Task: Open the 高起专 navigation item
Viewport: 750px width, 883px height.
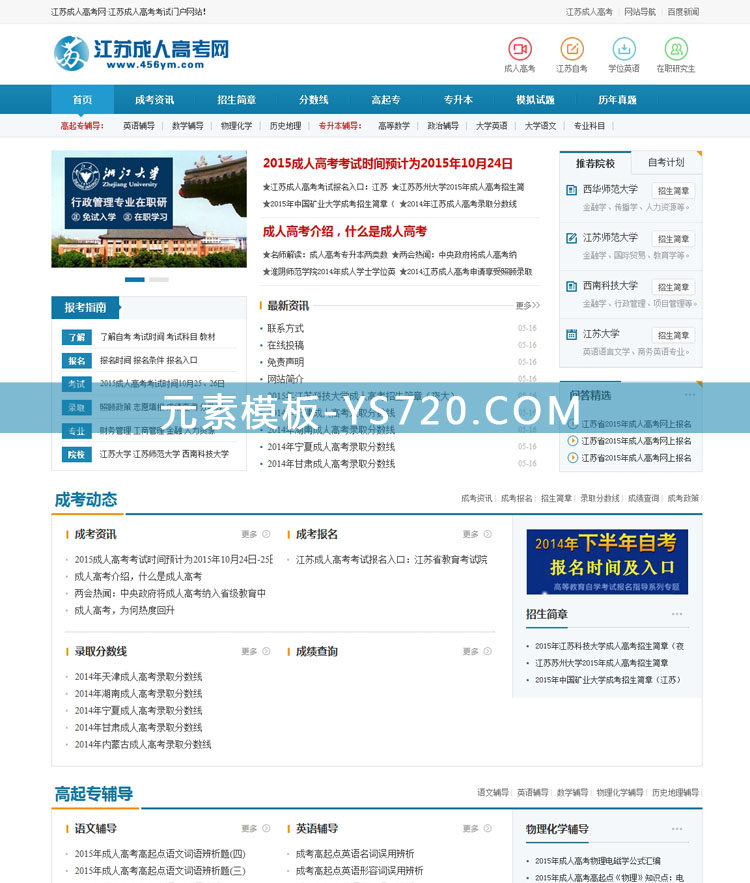Action: click(386, 100)
